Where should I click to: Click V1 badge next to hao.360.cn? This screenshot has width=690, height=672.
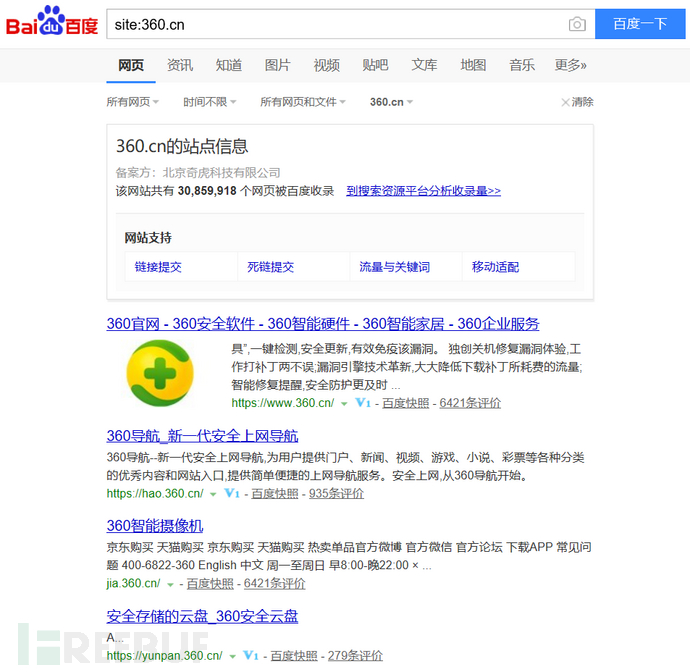tap(232, 493)
